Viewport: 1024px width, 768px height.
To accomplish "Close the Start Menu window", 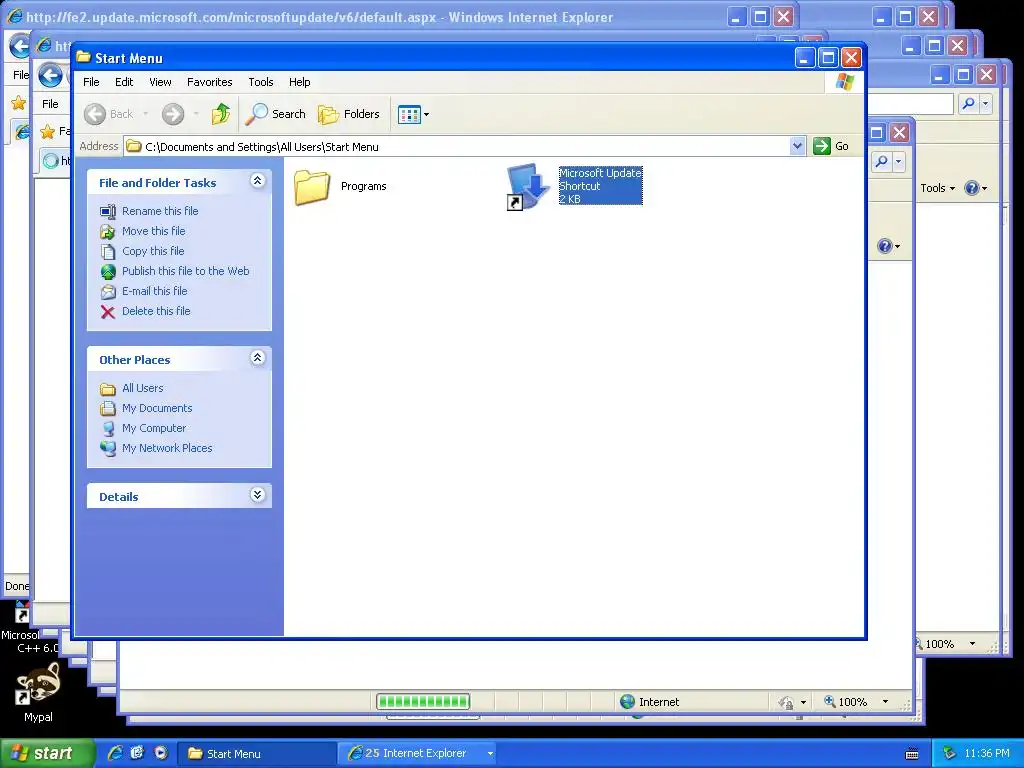I will click(852, 58).
